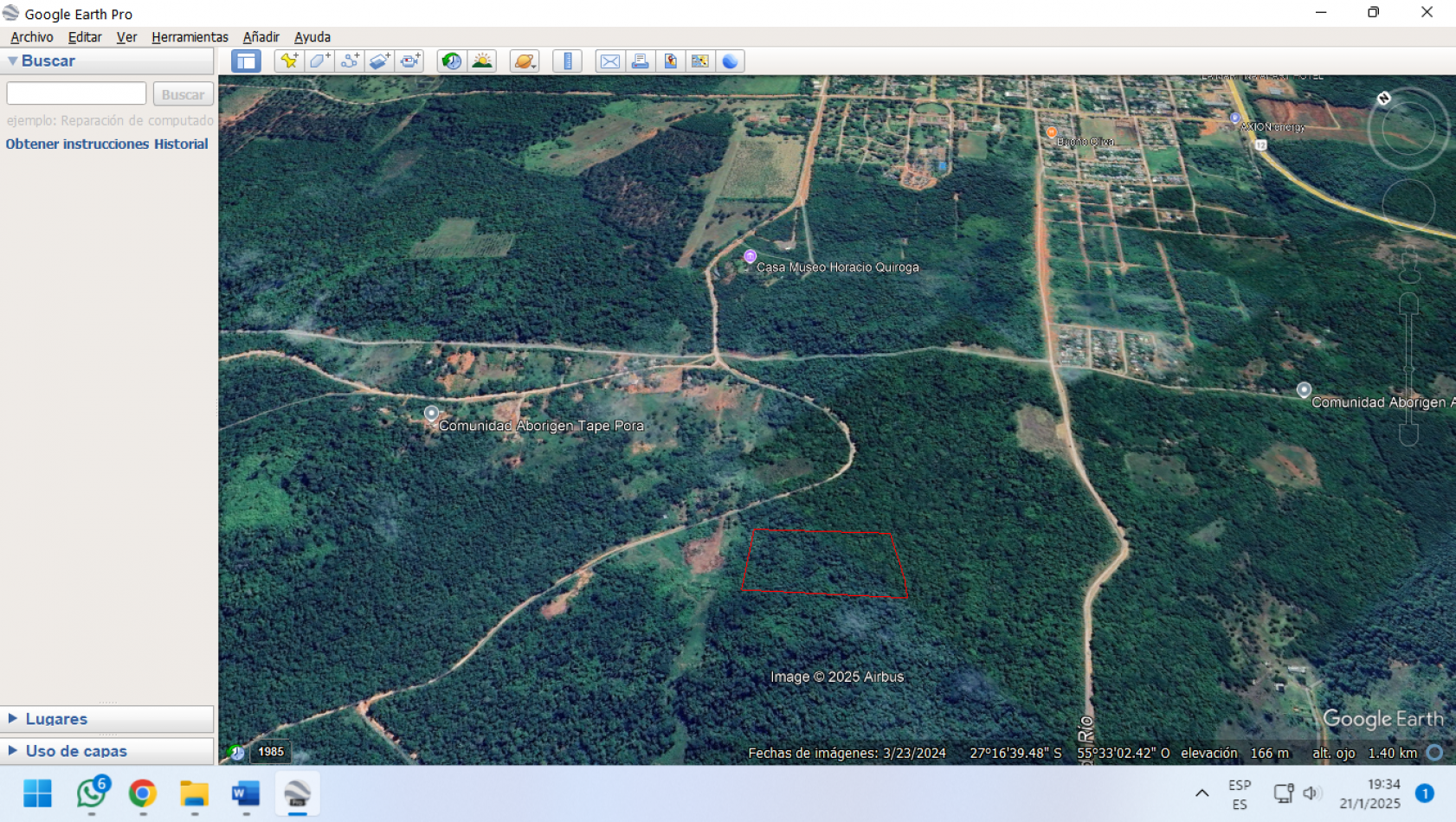
Task: Open the planet switcher dropdown
Action: tap(525, 61)
